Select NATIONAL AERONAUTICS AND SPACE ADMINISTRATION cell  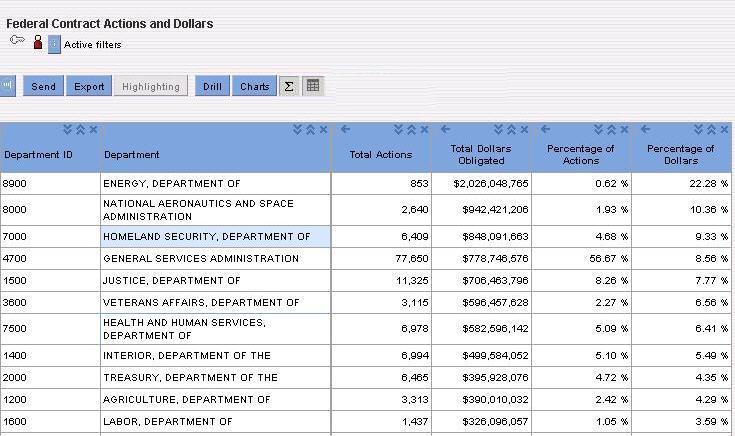tap(216, 210)
